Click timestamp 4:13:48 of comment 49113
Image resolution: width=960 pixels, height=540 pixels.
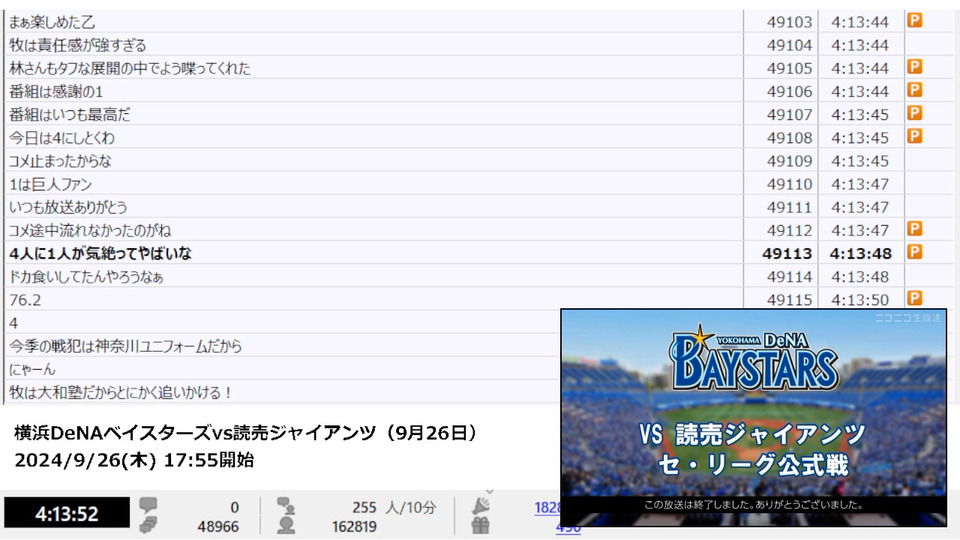click(x=860, y=253)
